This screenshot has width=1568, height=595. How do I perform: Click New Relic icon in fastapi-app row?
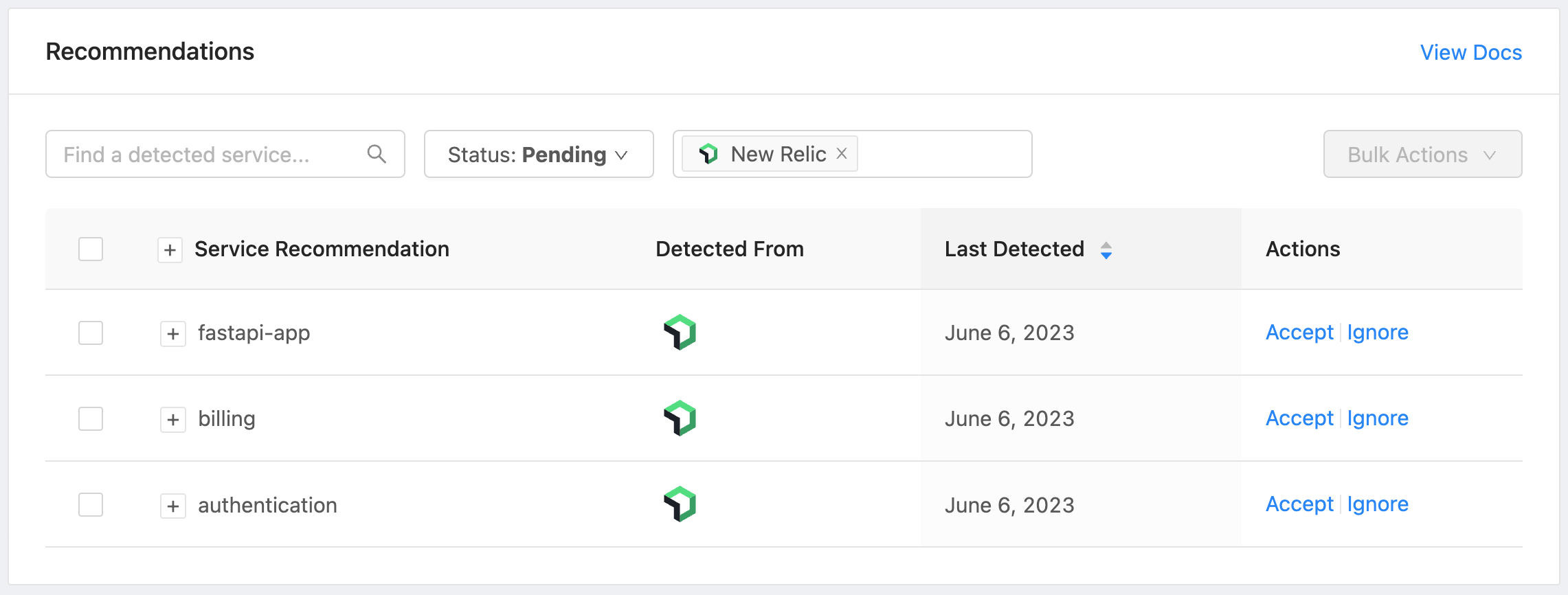(x=680, y=333)
